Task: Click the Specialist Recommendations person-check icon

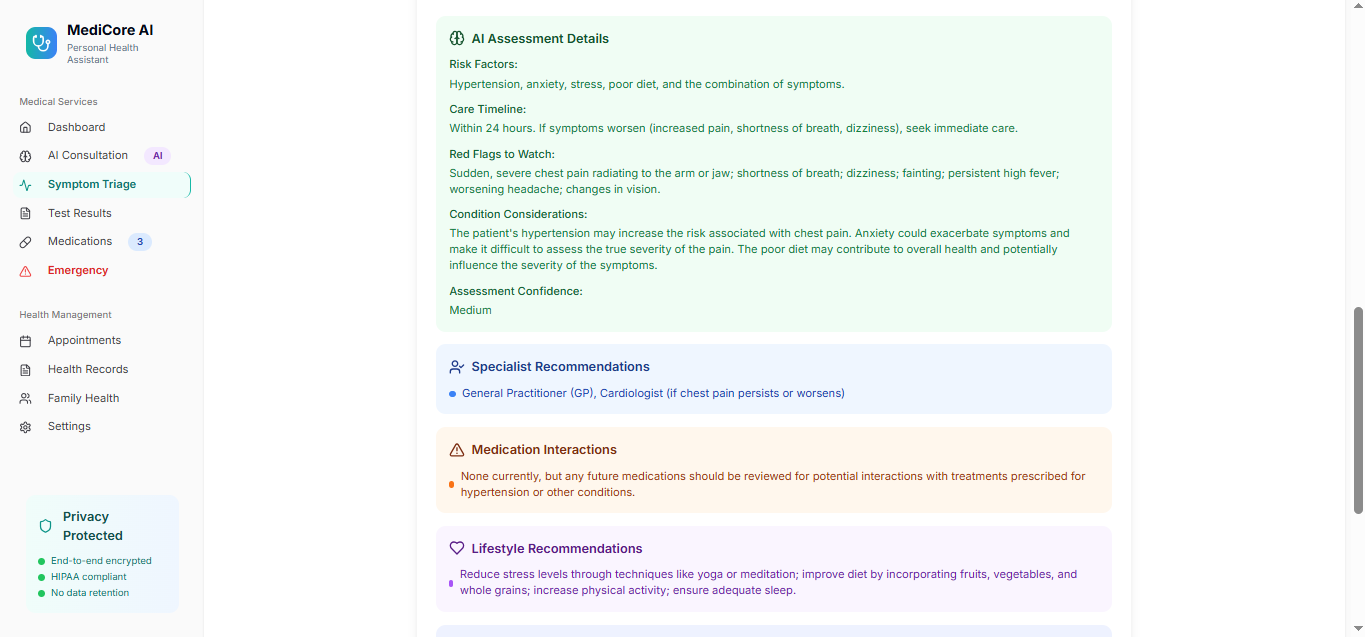Action: (x=457, y=367)
